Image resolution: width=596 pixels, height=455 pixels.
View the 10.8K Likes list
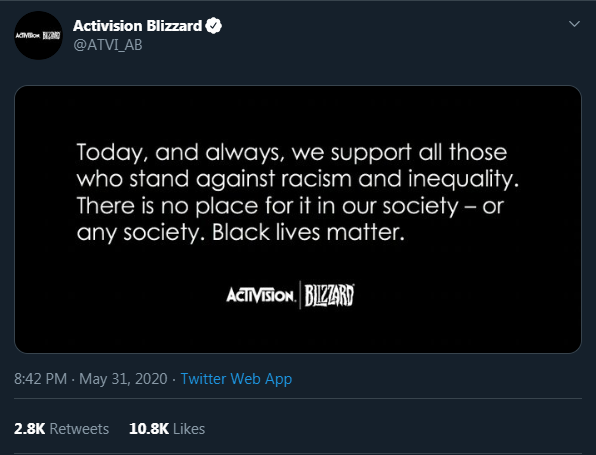coord(167,429)
